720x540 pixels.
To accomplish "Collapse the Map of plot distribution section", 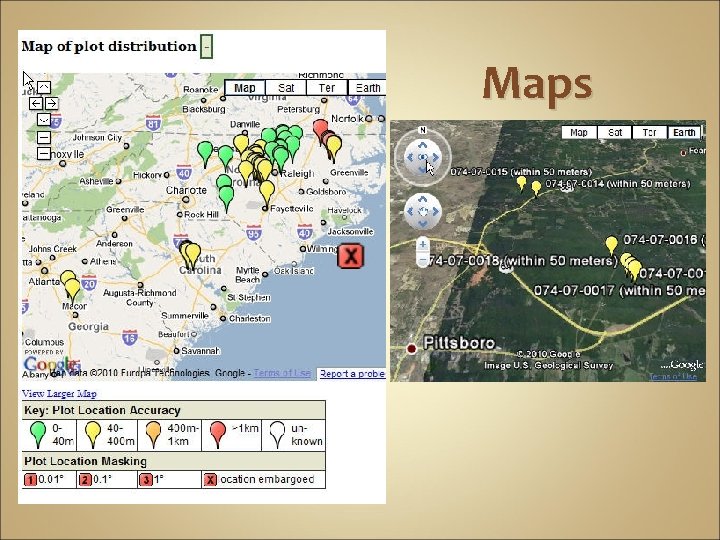I will pyautogui.click(x=206, y=46).
